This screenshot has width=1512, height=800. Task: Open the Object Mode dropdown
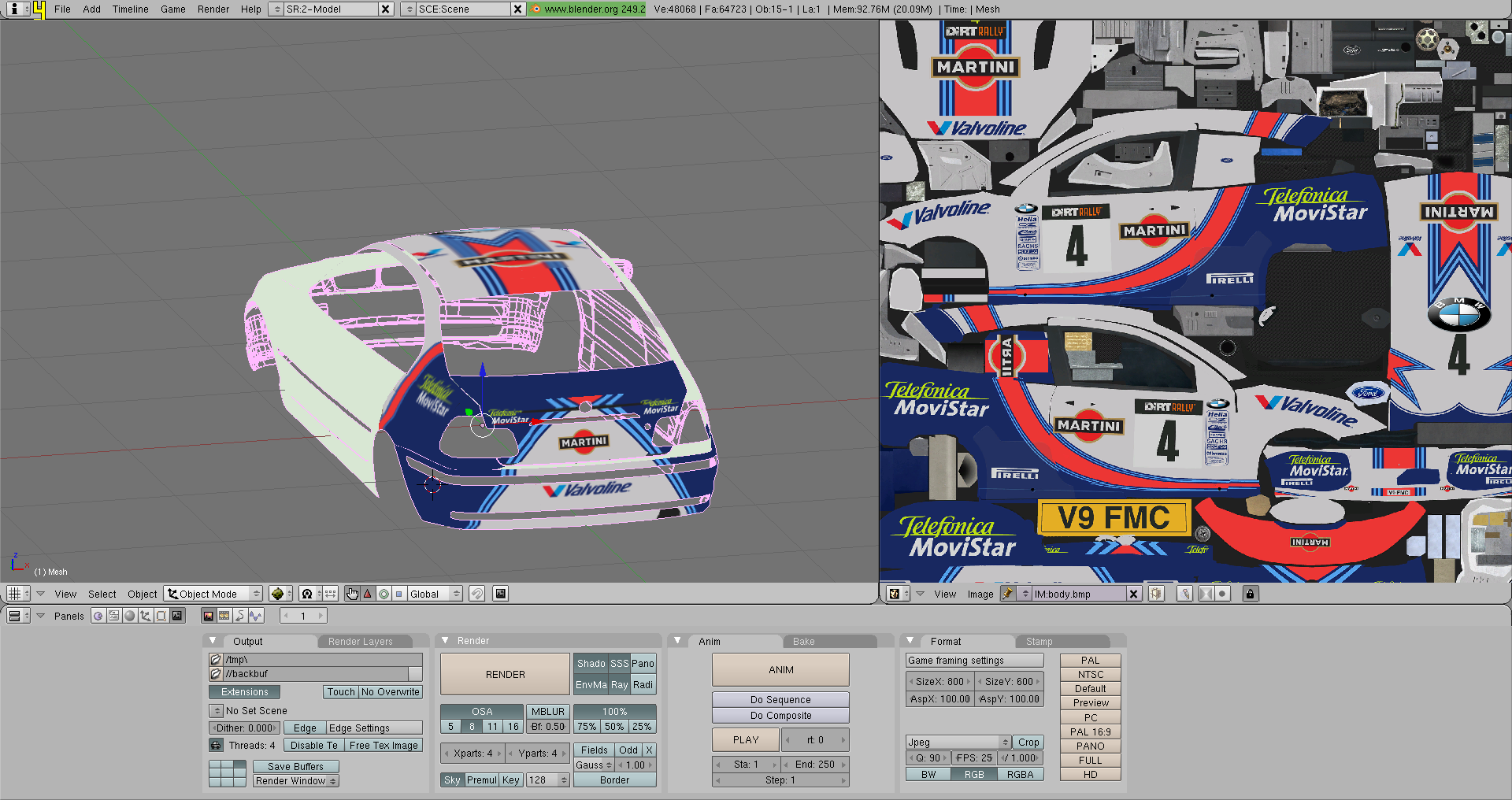coord(213,594)
